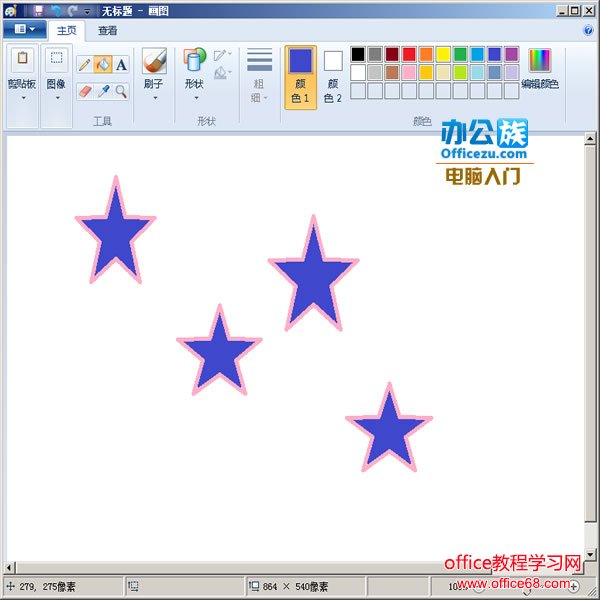
Task: Pick the yellow color swatch
Action: 443,54
